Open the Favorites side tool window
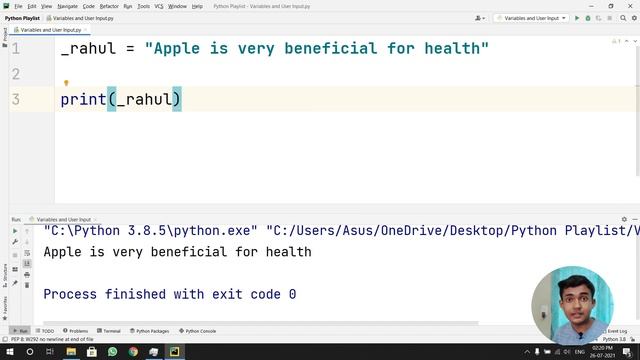Screen dimensions: 640x360 tap(4, 308)
